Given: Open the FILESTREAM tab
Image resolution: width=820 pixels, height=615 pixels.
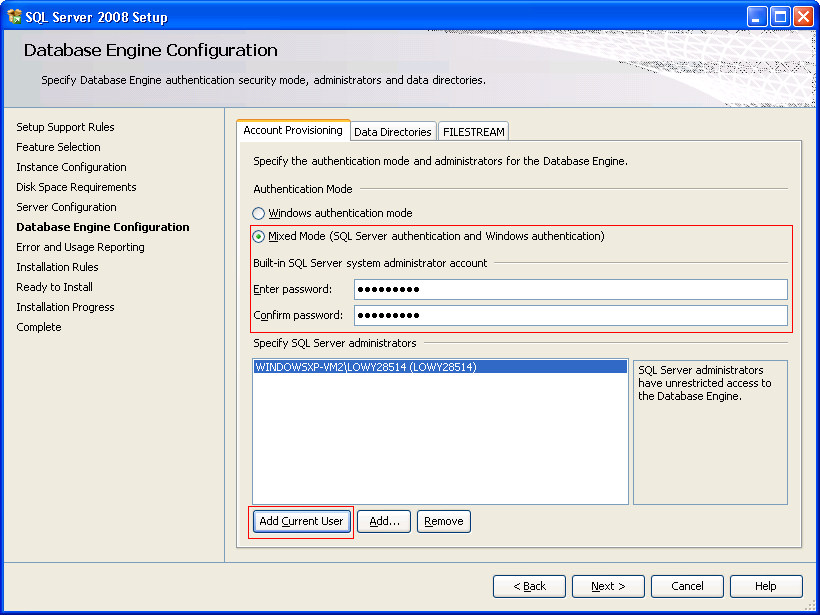Looking at the screenshot, I should pyautogui.click(x=473, y=132).
